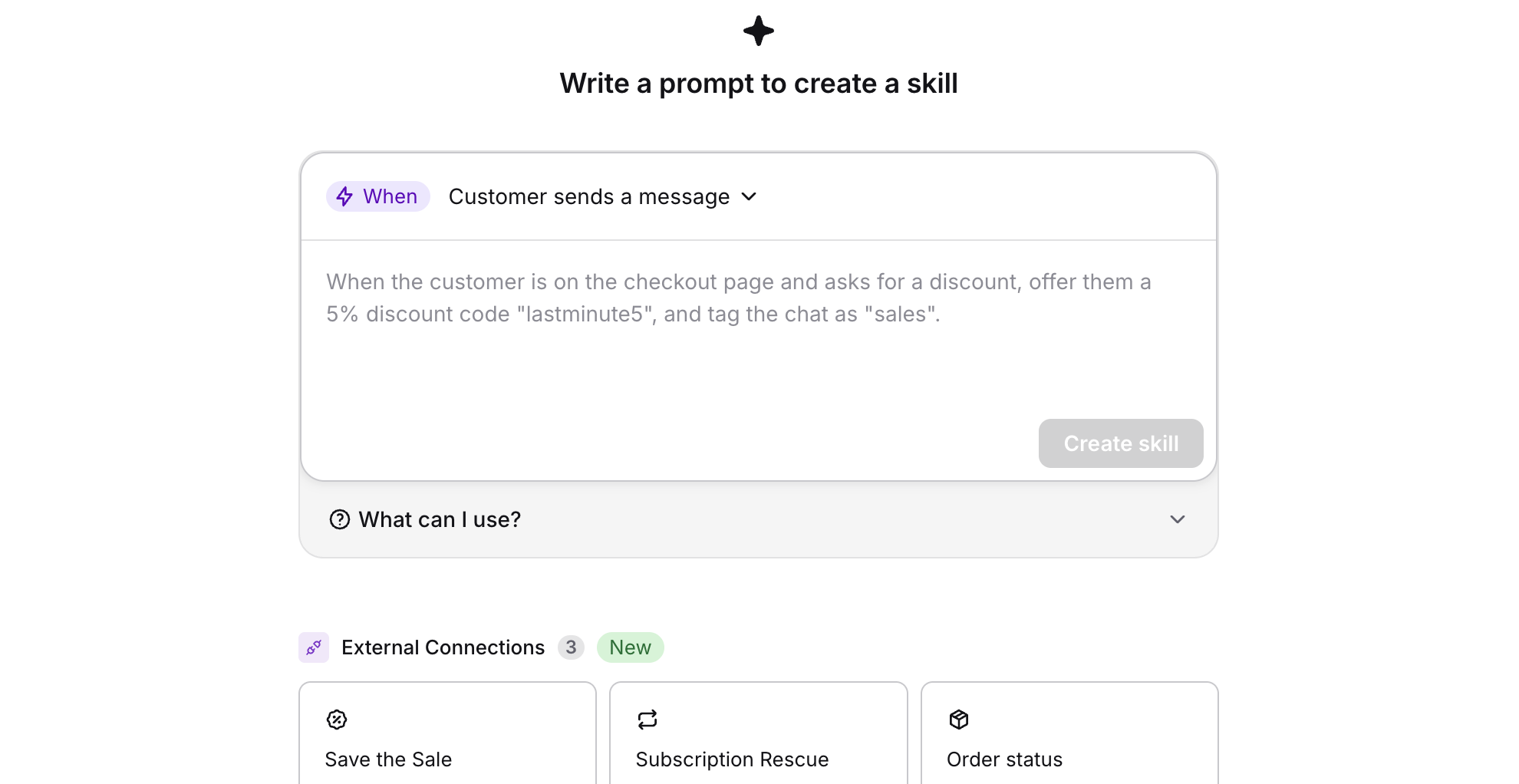
Task: Select the Subscription Rescue template card
Action: 758,733
